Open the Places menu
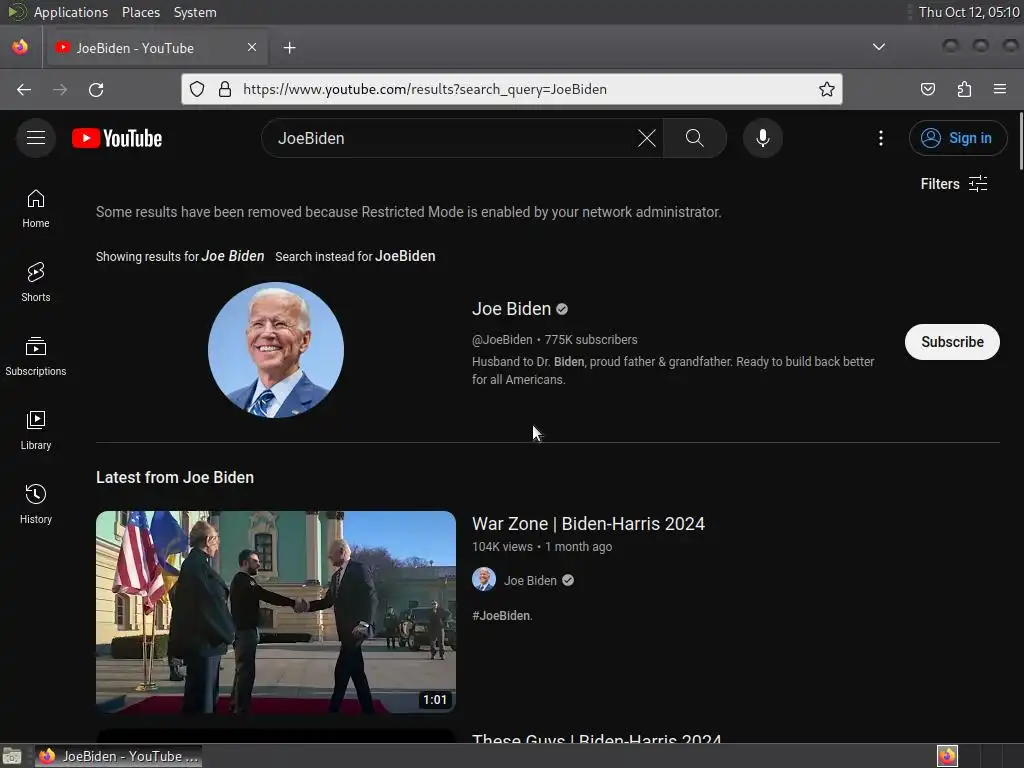 (141, 12)
